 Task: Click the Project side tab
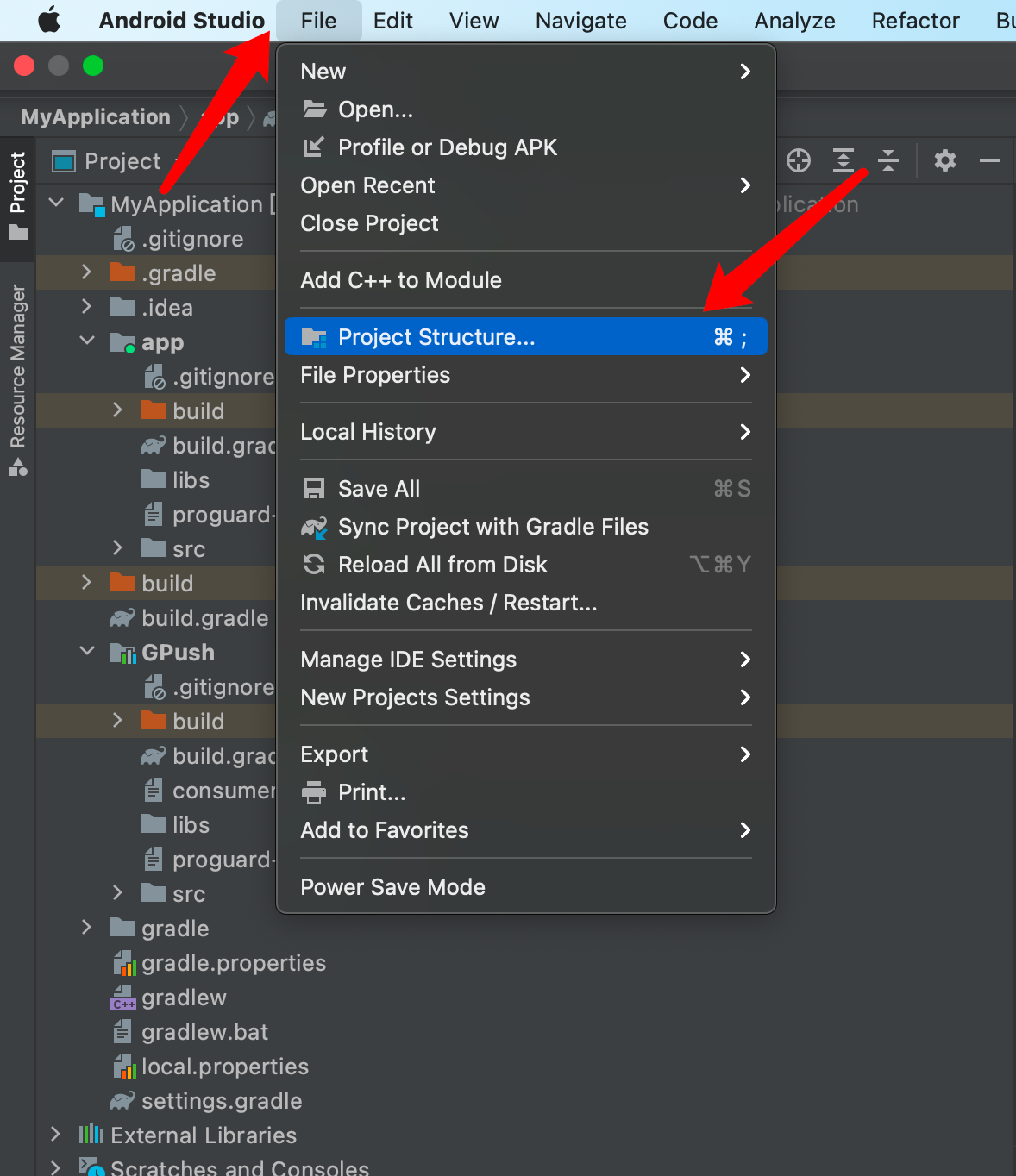[x=18, y=195]
